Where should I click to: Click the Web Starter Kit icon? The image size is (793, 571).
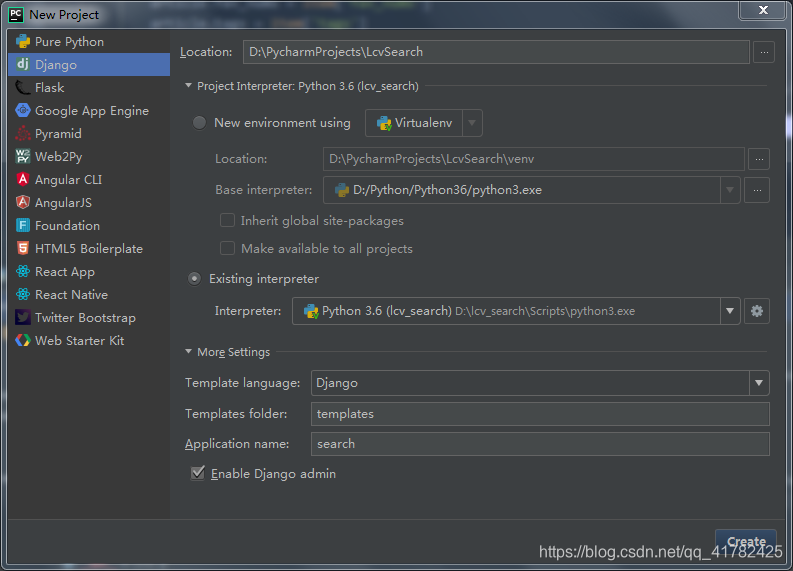pos(23,340)
